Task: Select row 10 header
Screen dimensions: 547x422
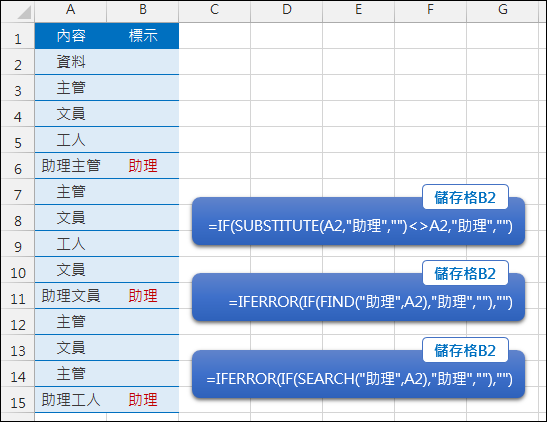Action: (18, 270)
